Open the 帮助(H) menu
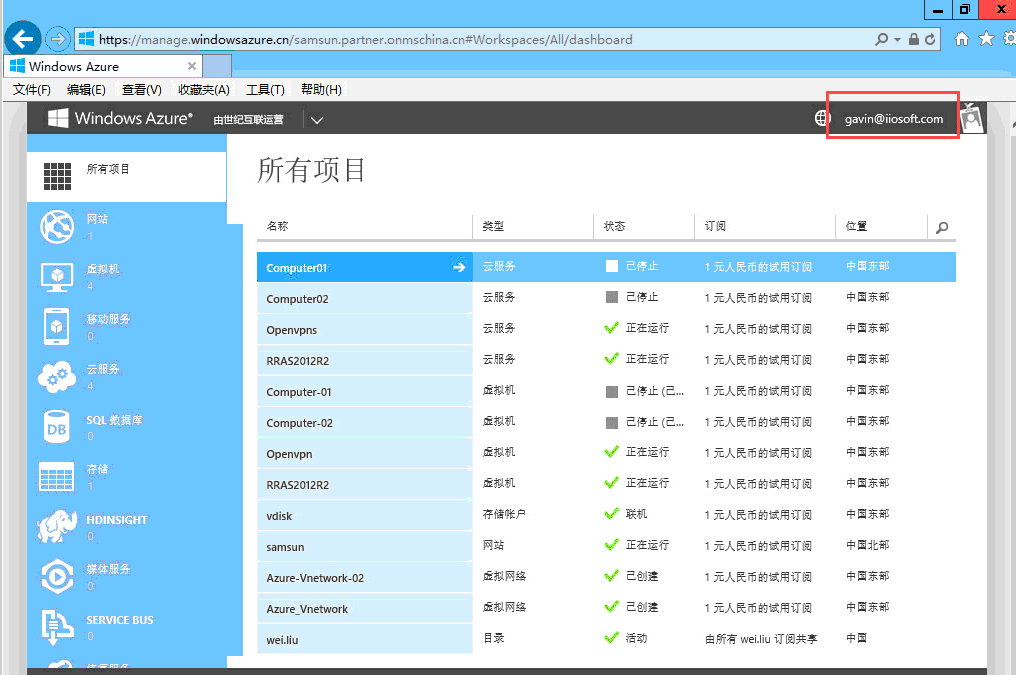Viewport: 1016px width, 675px height. [321, 89]
